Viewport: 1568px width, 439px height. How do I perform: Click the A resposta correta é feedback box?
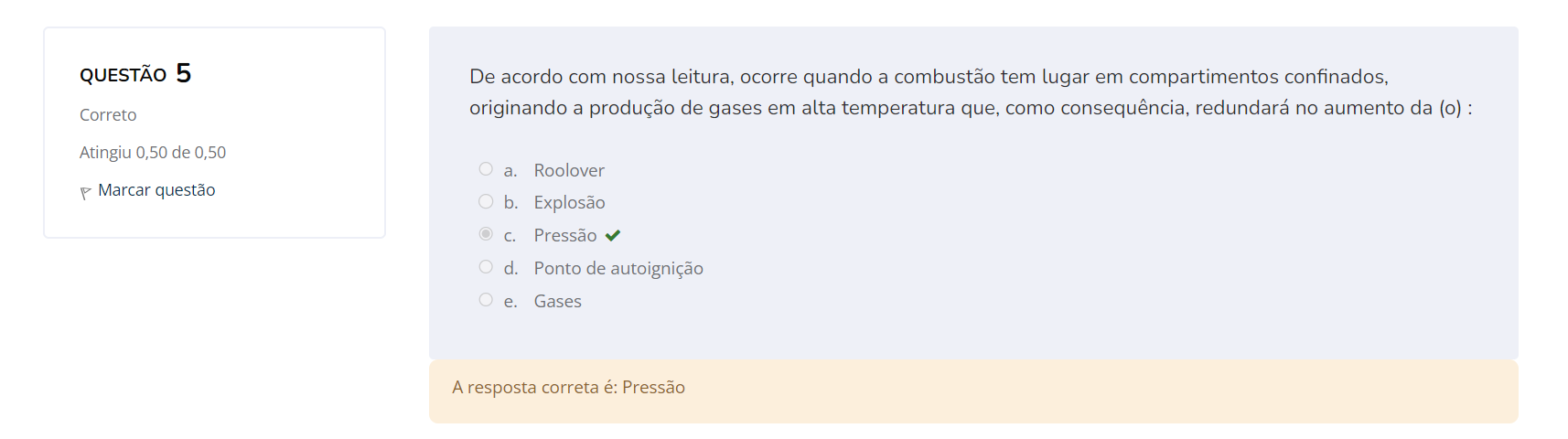click(x=973, y=391)
